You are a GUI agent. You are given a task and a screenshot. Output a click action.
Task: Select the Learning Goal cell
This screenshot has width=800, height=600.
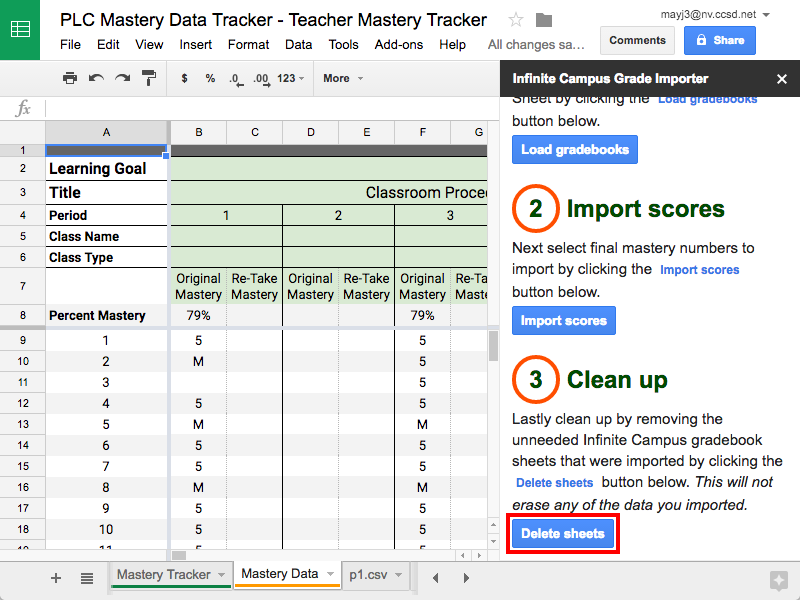point(106,168)
